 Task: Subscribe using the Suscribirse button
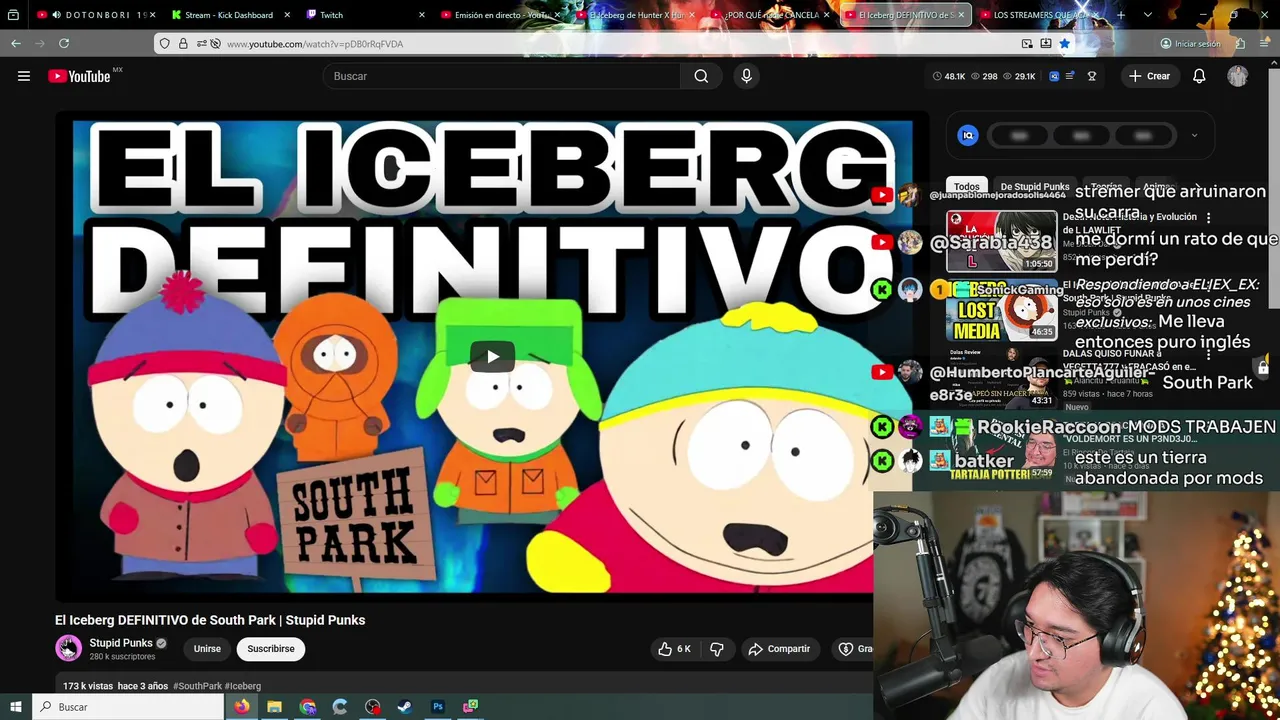[271, 649]
